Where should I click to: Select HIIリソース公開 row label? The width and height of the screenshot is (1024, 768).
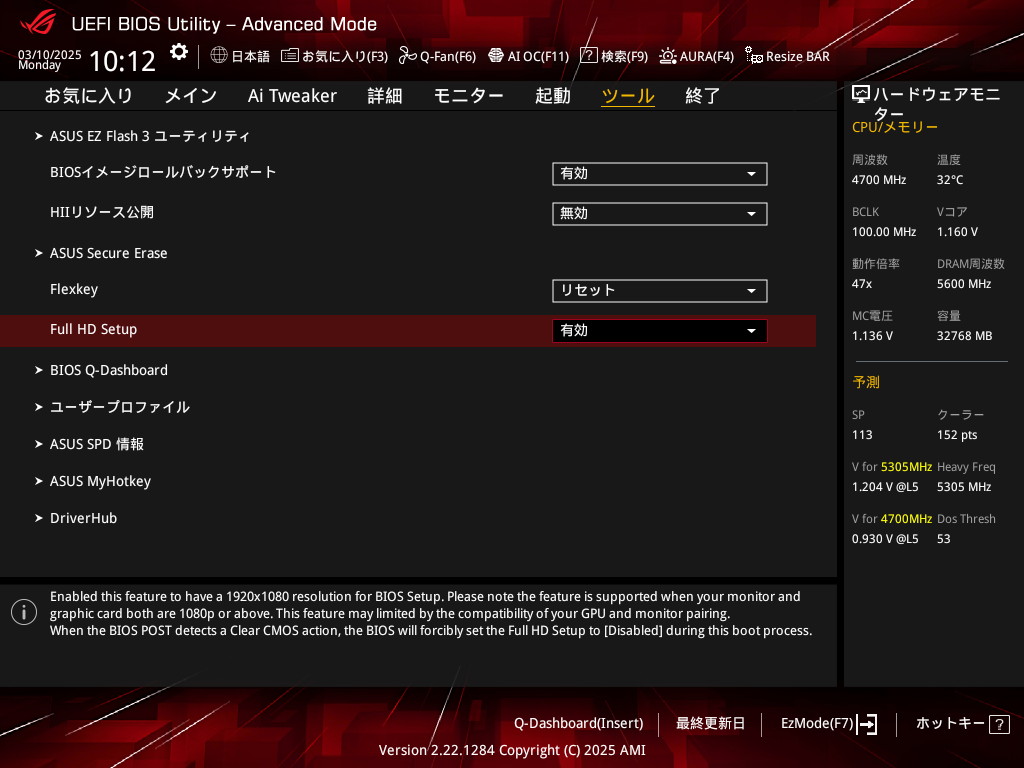tap(102, 212)
